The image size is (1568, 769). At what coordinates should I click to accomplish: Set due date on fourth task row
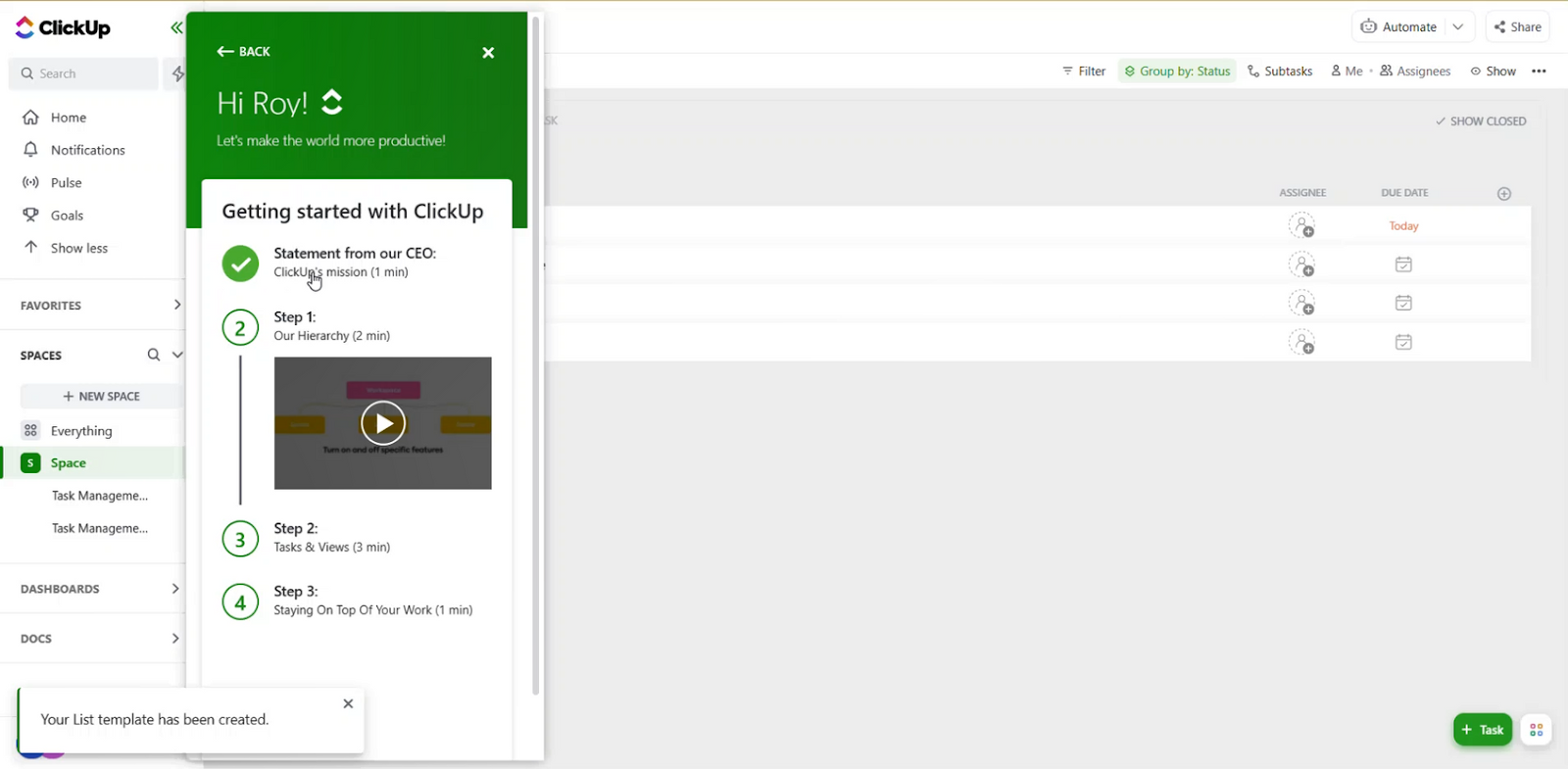tap(1404, 342)
